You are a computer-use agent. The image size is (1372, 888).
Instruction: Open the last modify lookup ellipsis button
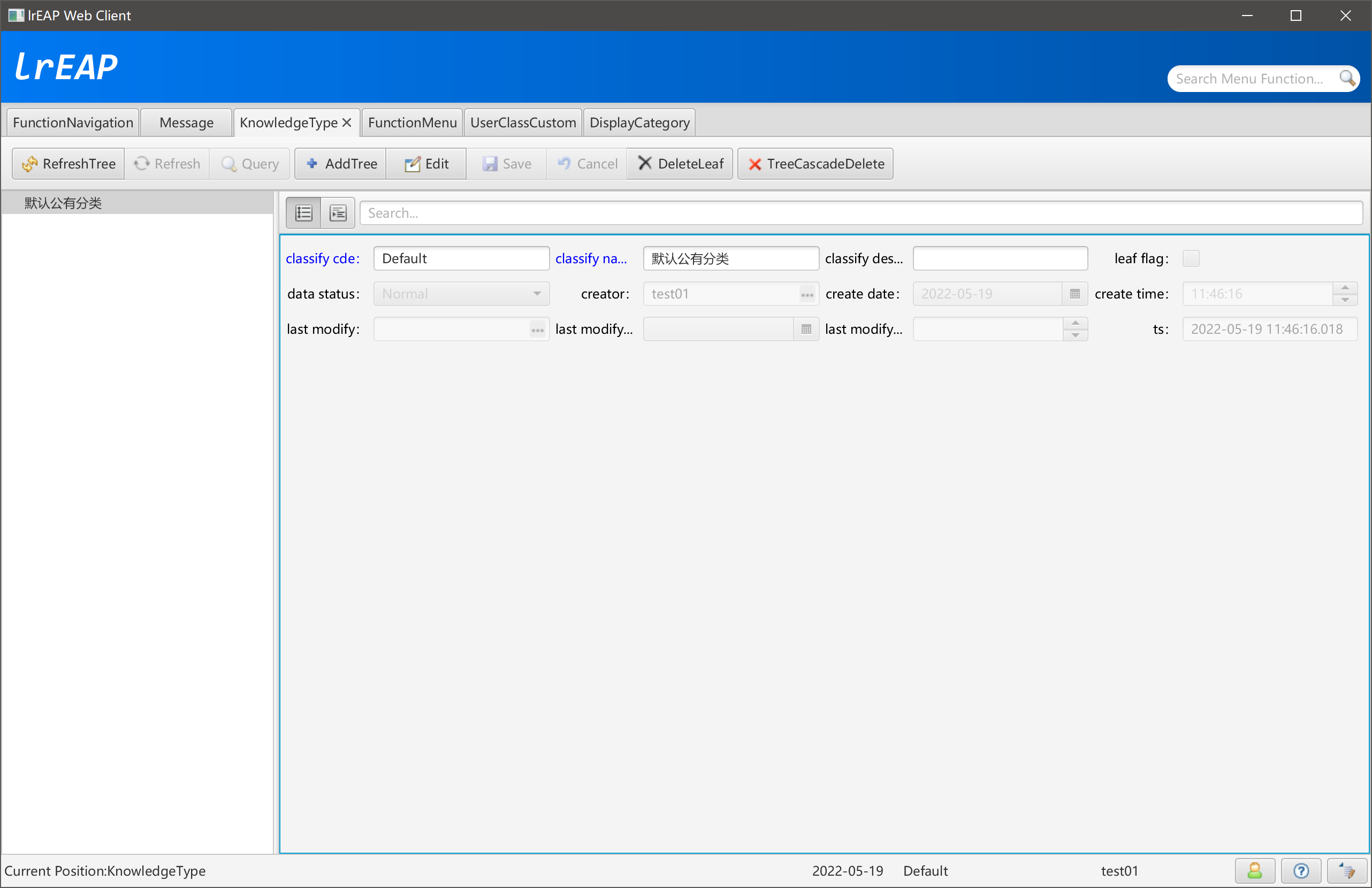coord(537,330)
